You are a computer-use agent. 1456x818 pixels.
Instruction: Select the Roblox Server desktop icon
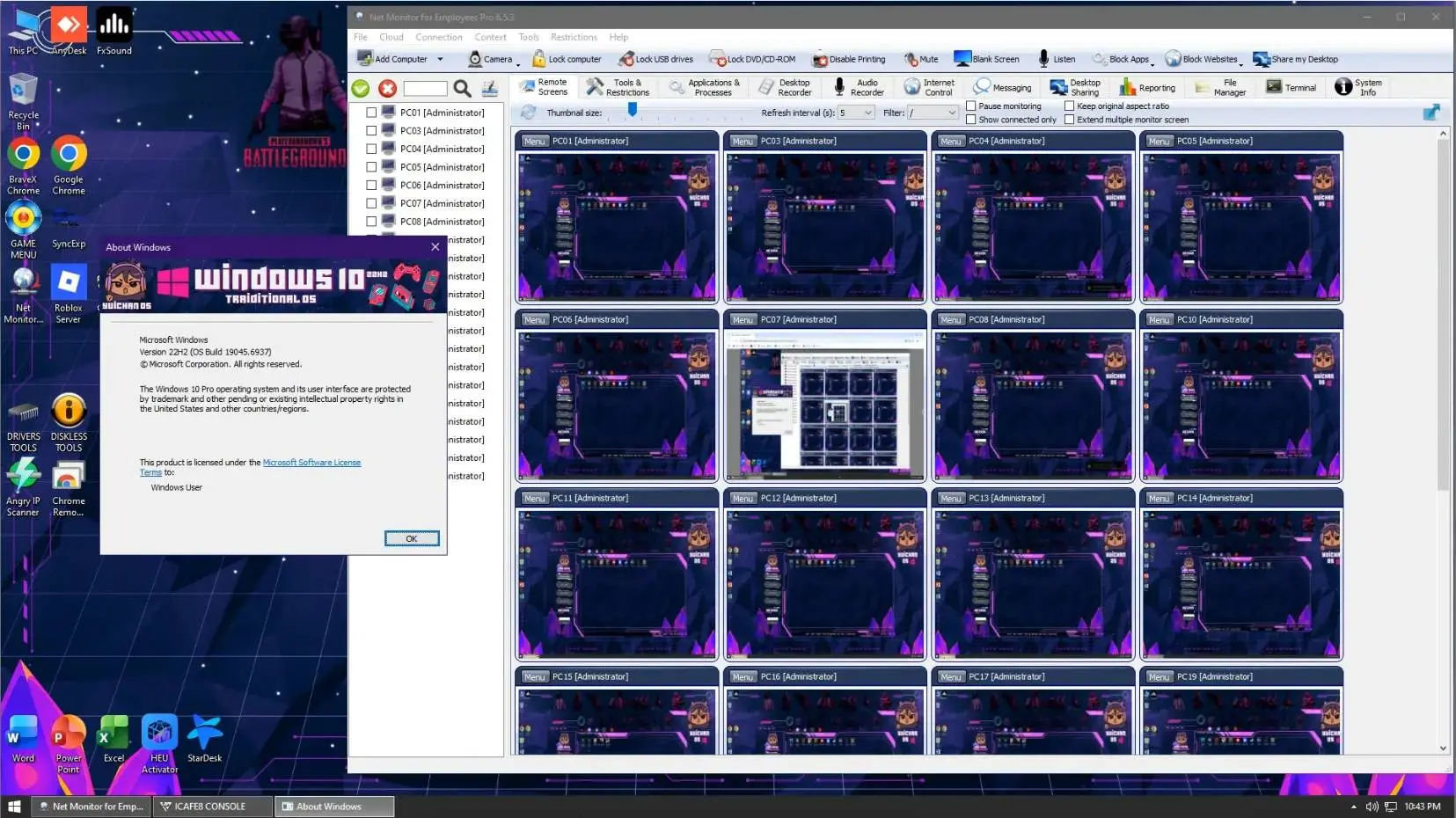click(69, 295)
